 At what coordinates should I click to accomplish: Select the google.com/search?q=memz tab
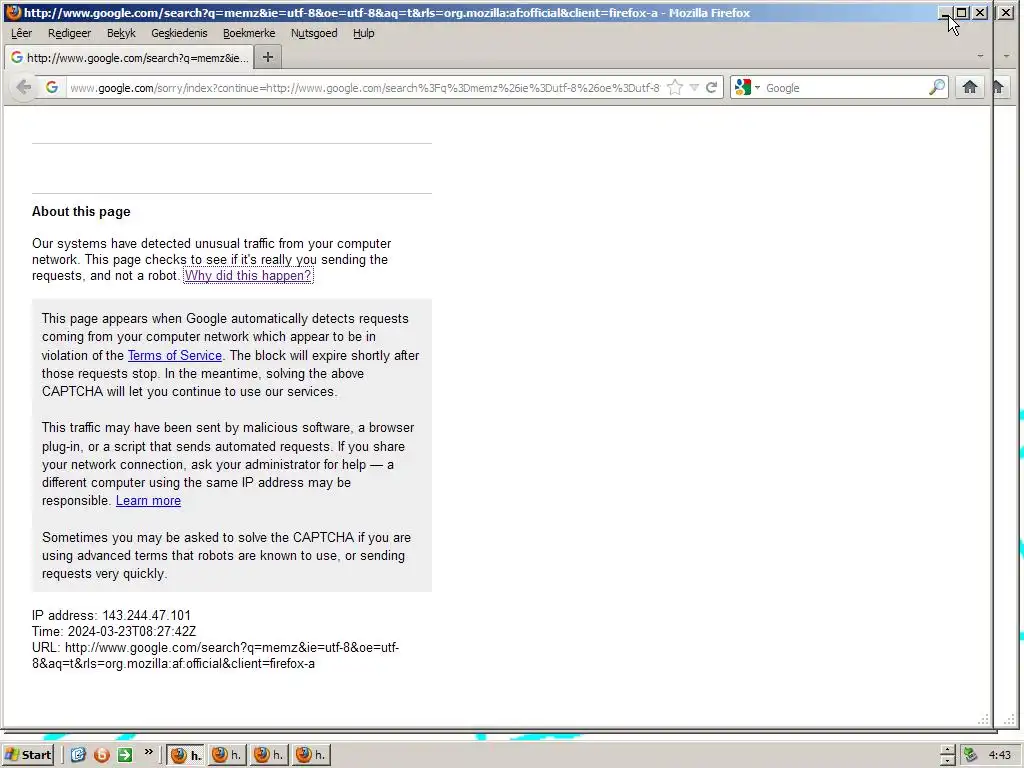click(129, 57)
